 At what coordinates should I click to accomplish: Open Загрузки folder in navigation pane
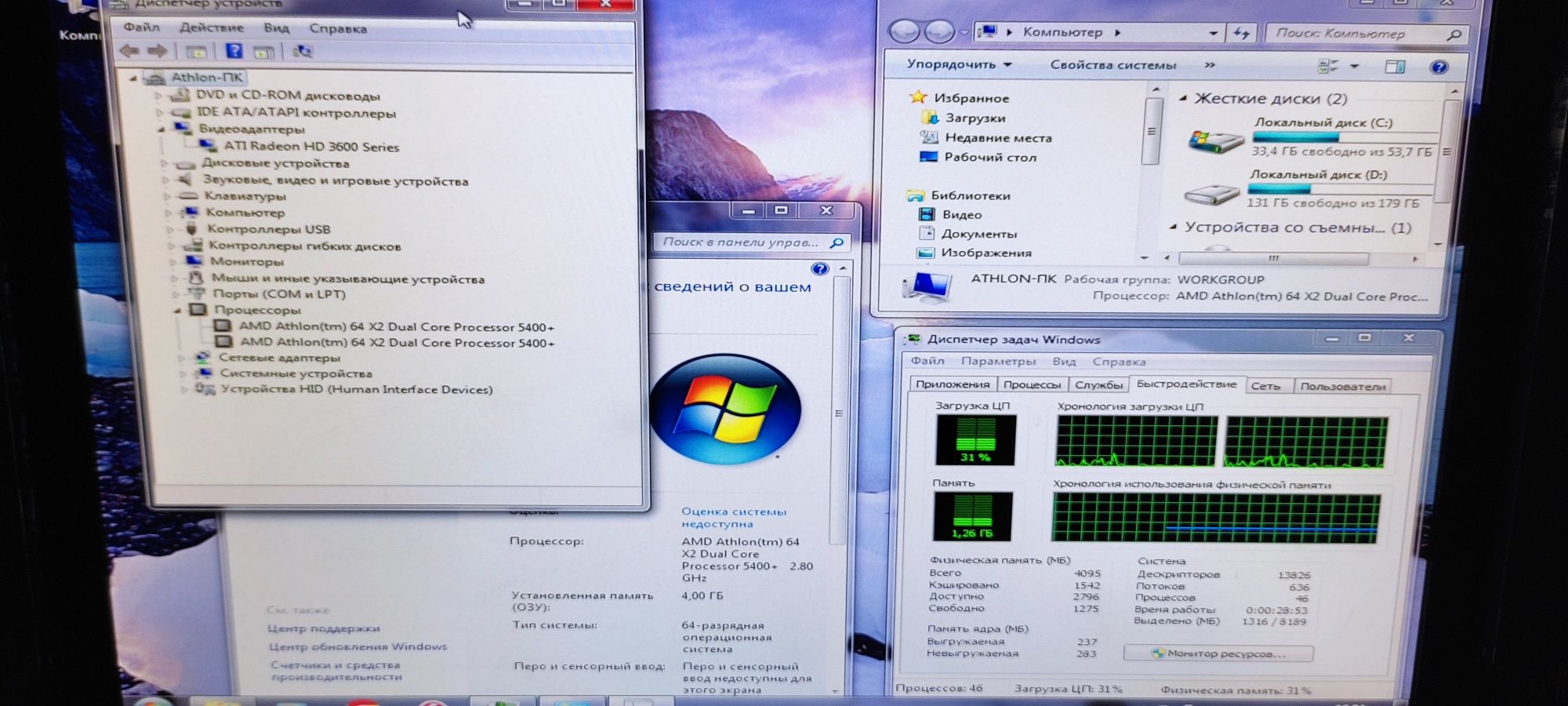[x=975, y=118]
